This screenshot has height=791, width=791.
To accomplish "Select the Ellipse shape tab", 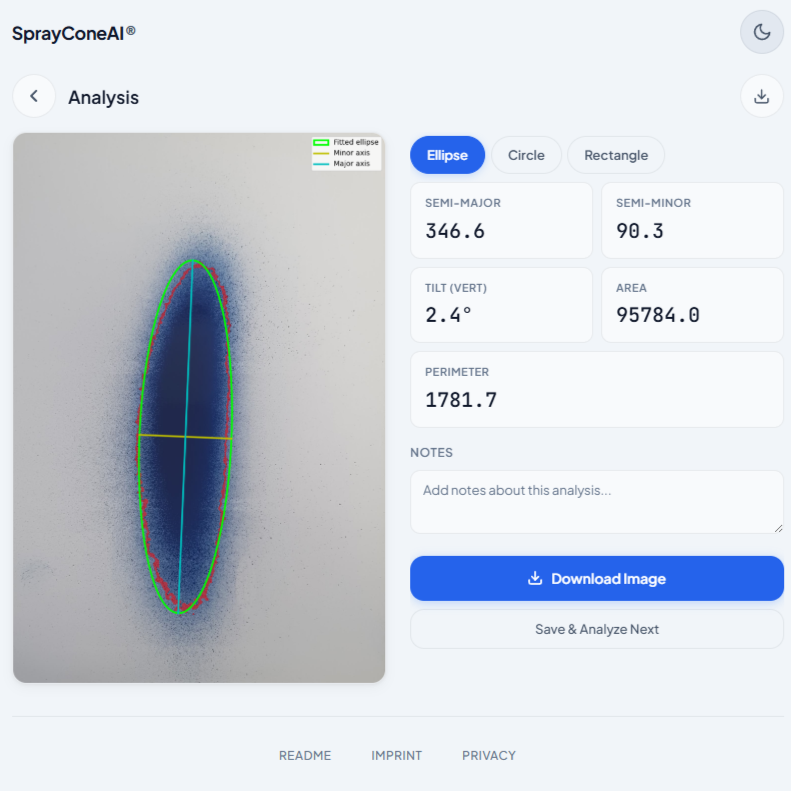I will [447, 155].
